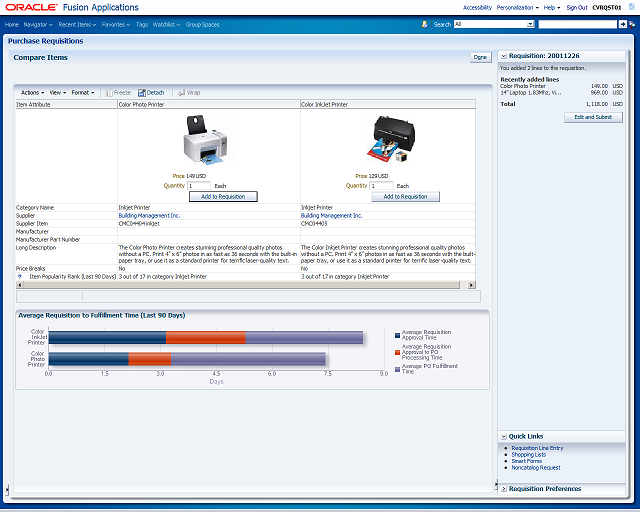Open Building Management Inc. supplier link for Photo Printer
Image resolution: width=640 pixels, height=512 pixels.
(x=149, y=216)
